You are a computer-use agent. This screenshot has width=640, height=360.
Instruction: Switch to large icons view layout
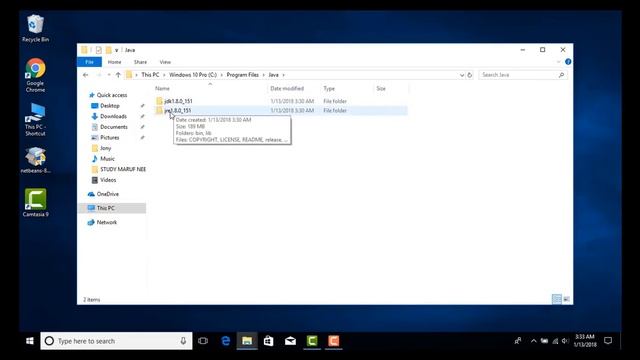(567, 299)
